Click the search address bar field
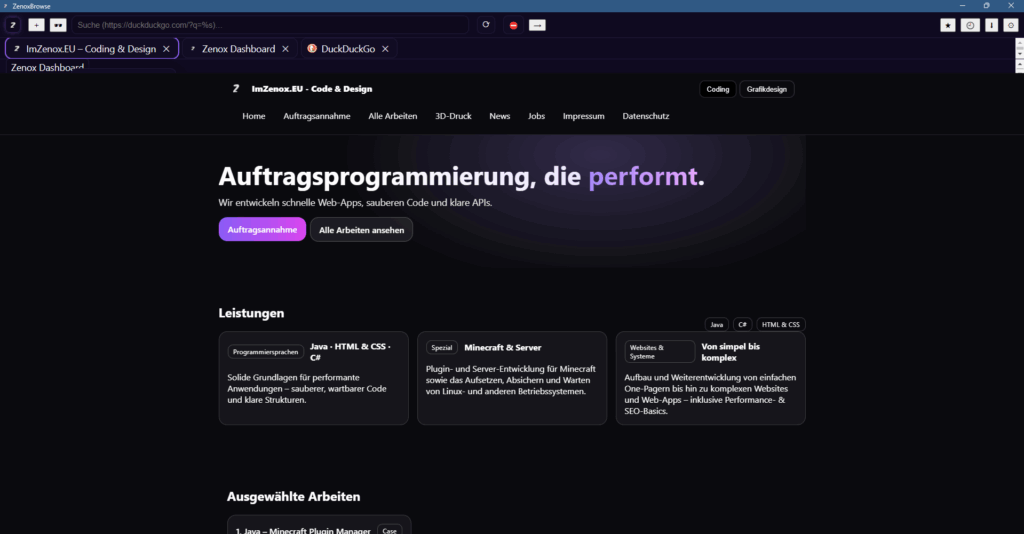1024x534 pixels. pos(270,25)
